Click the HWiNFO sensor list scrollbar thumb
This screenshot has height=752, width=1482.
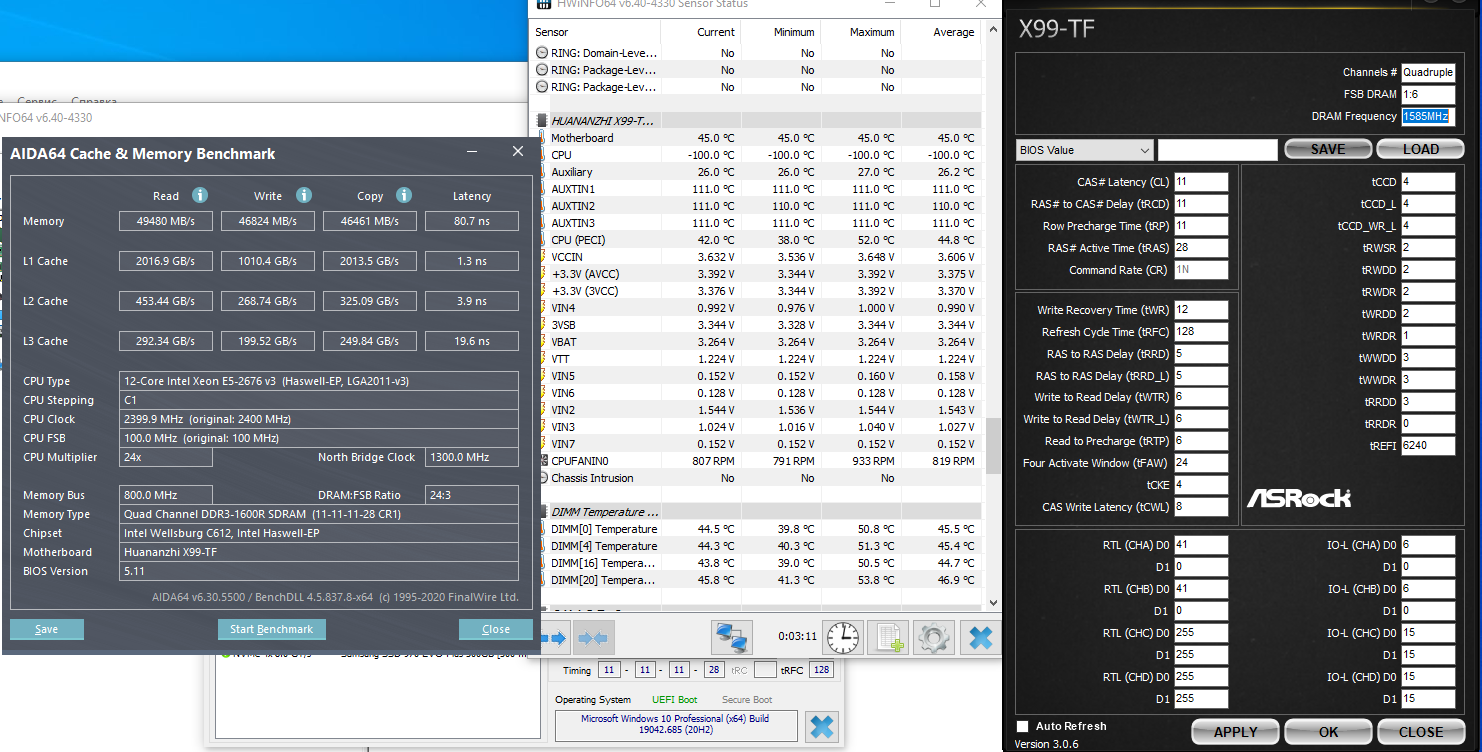point(993,445)
